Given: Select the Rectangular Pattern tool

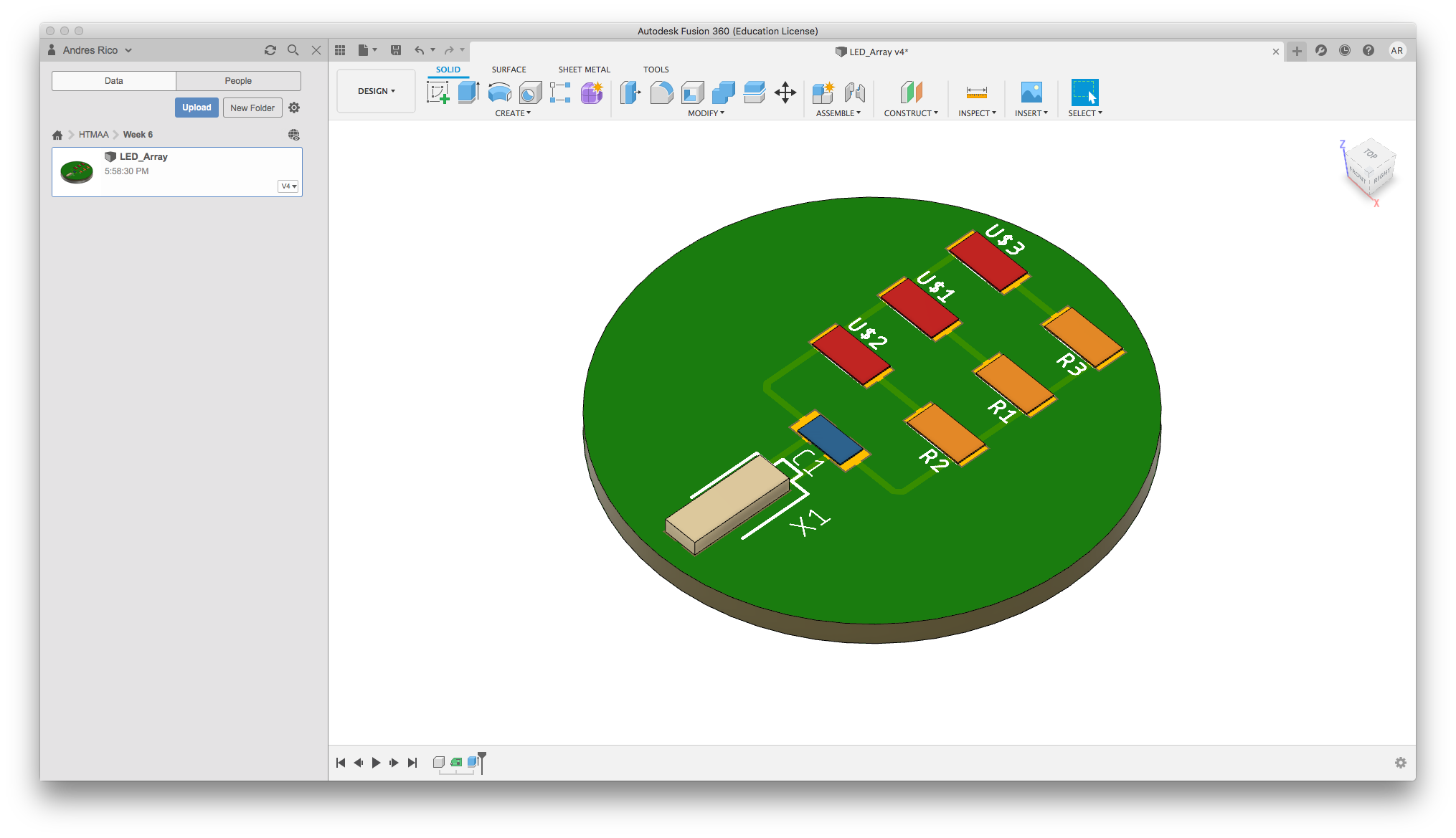Looking at the screenshot, I should (560, 92).
